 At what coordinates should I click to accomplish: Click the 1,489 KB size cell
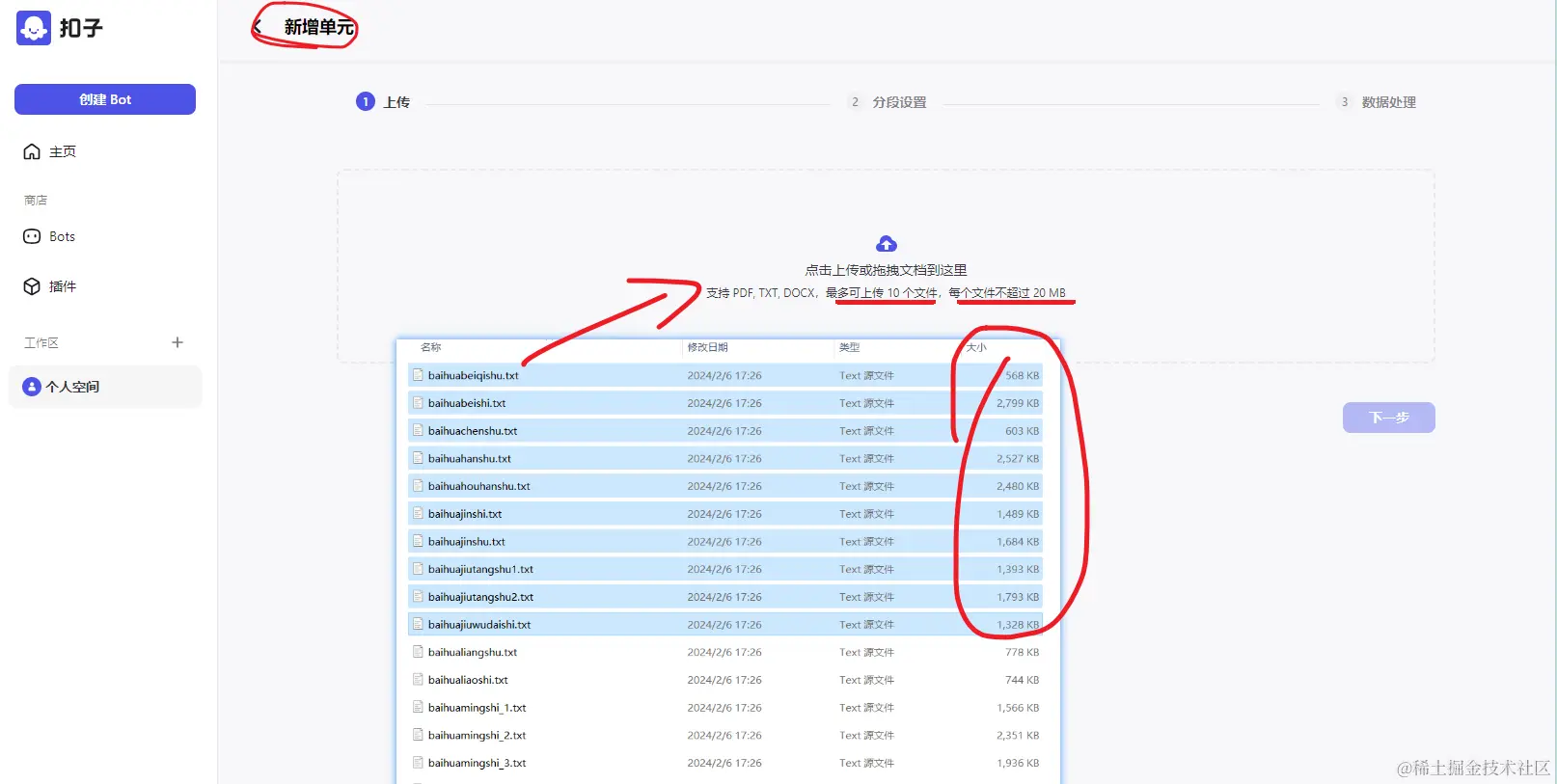(x=1018, y=514)
